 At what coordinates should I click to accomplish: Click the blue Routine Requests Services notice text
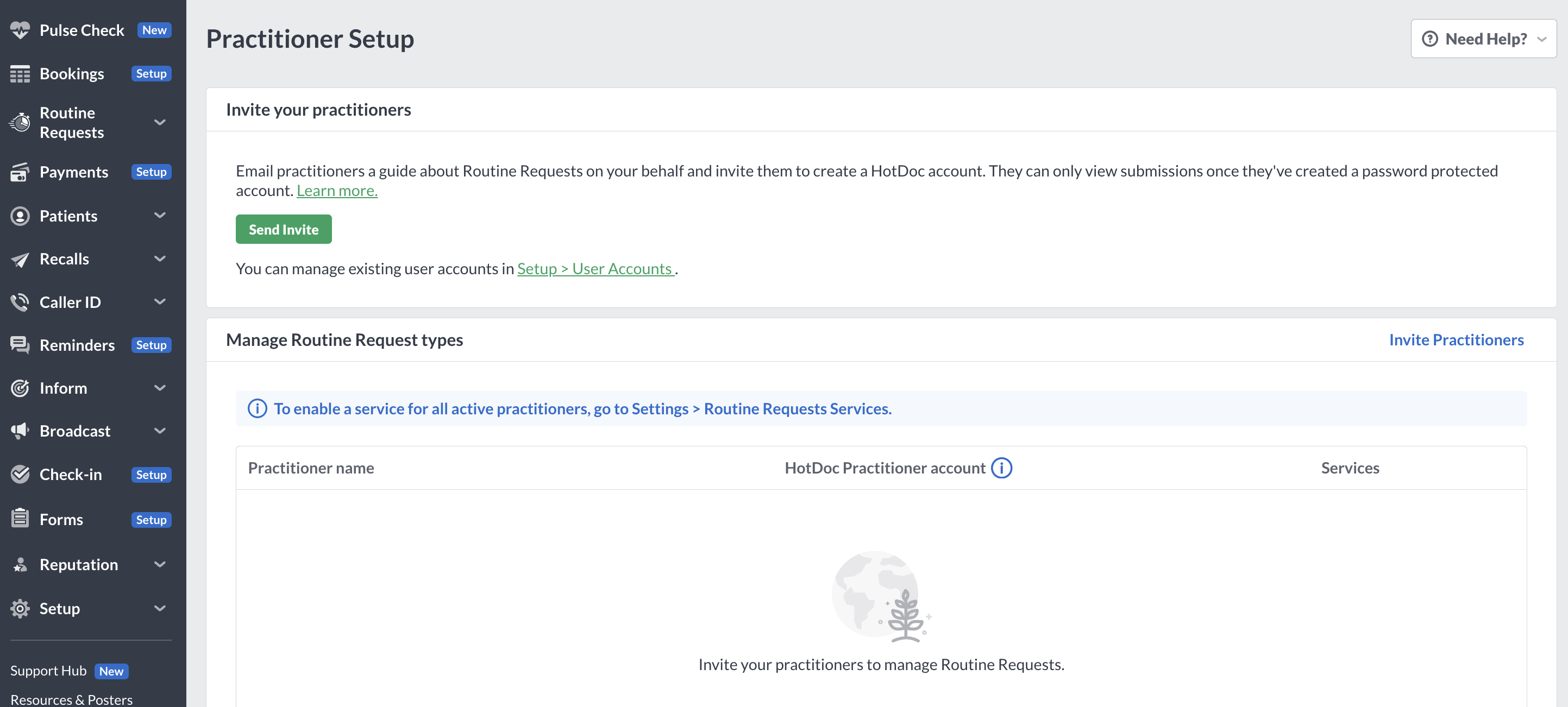(x=582, y=408)
